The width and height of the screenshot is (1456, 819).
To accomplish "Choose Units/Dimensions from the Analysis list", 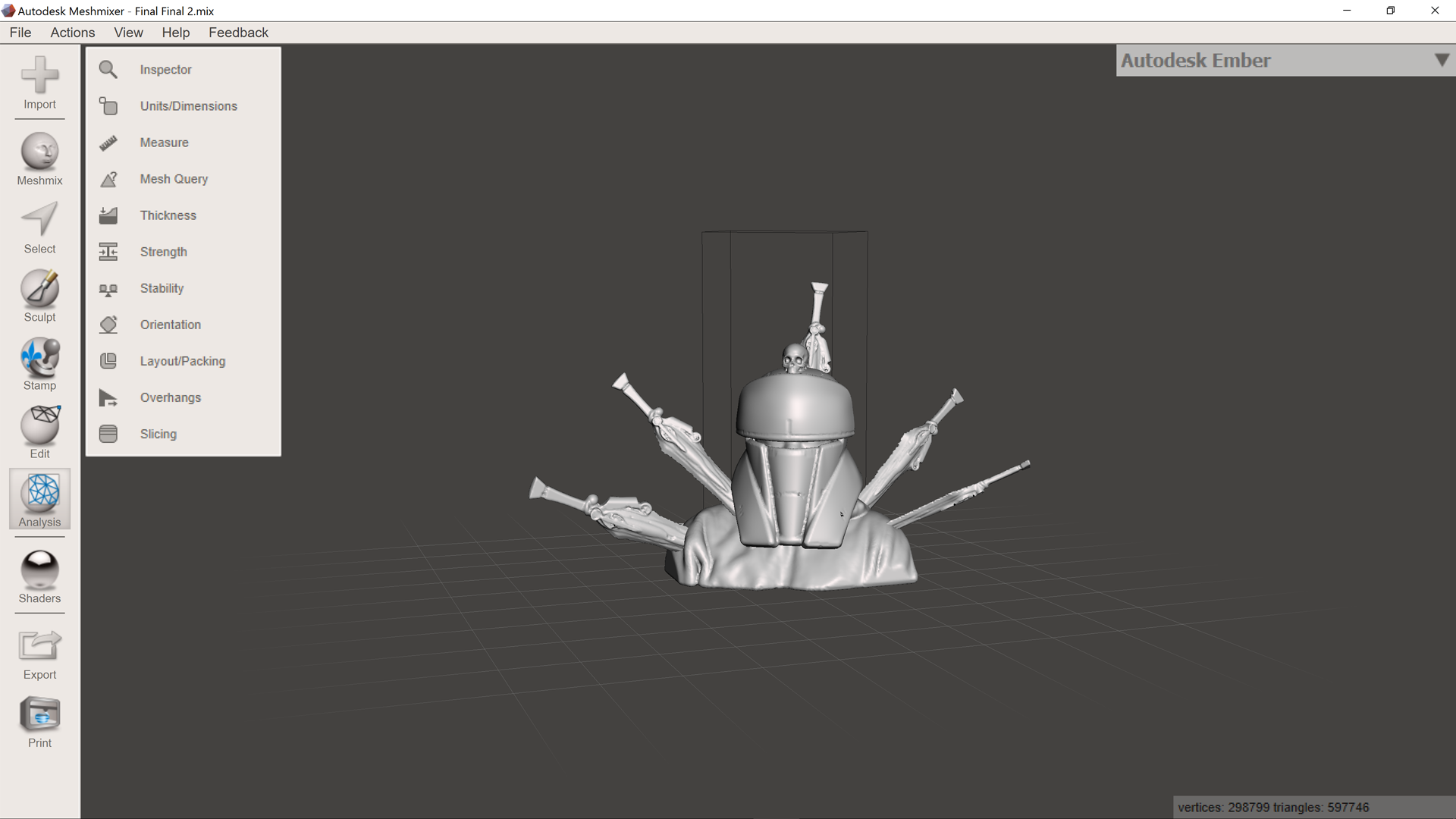I will pyautogui.click(x=188, y=106).
